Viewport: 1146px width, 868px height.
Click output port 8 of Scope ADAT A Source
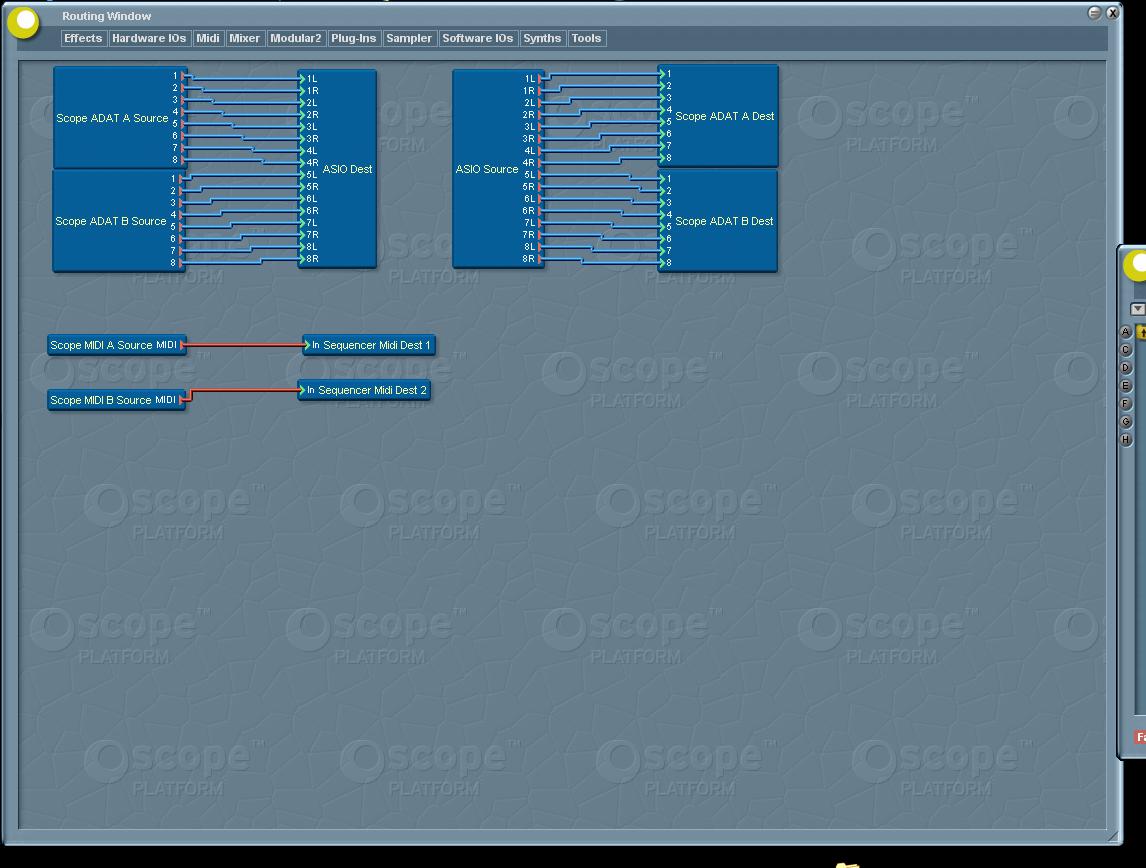point(183,160)
